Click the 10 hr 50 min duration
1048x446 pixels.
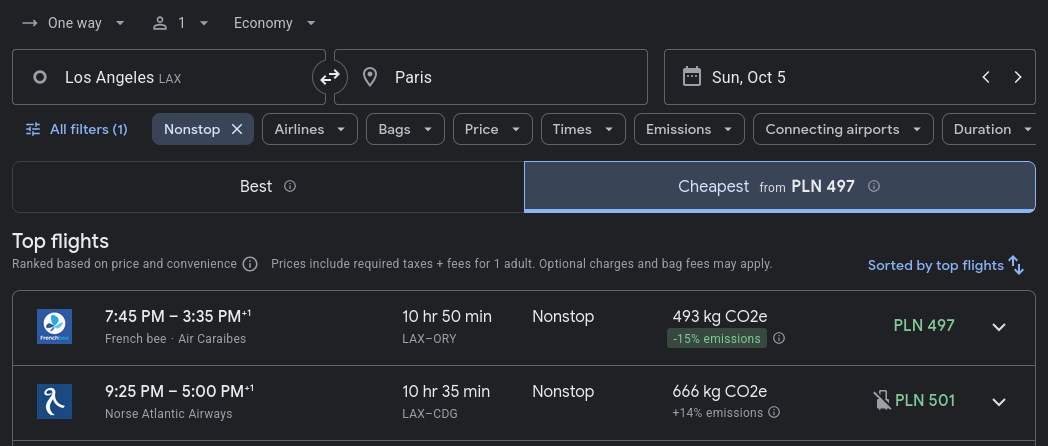(446, 316)
